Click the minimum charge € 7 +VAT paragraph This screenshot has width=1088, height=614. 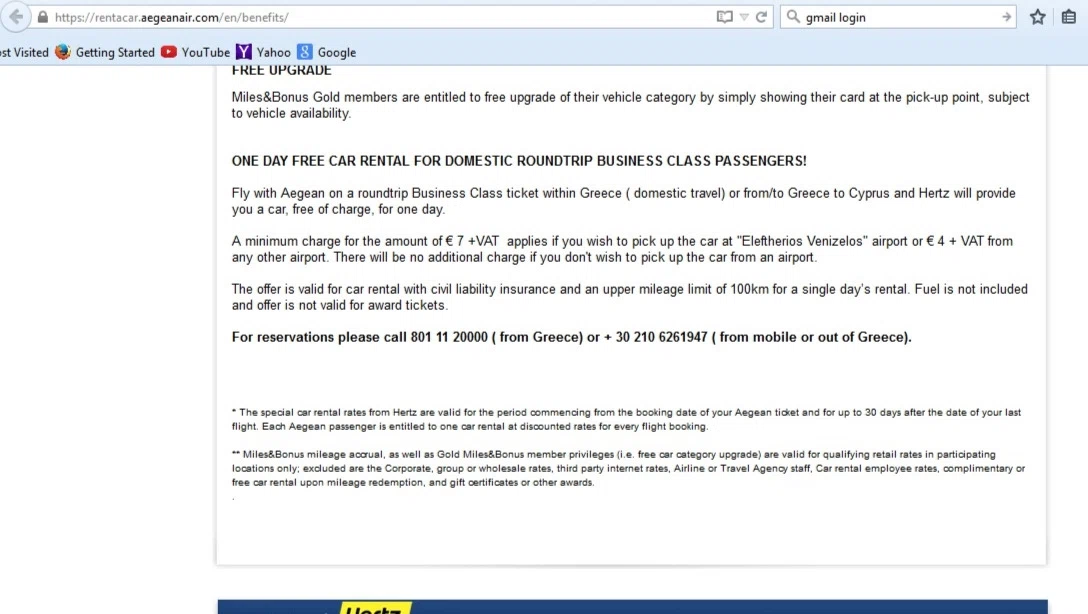pos(622,249)
